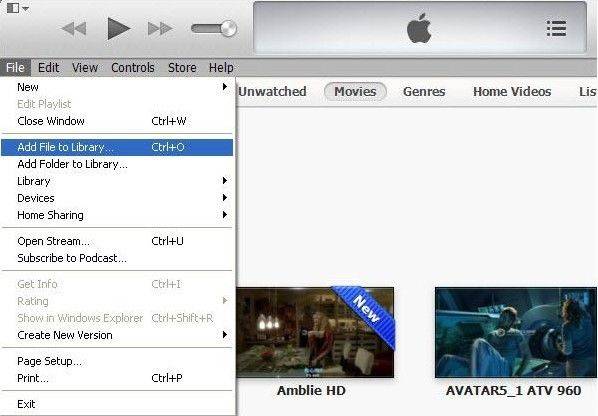
Task: Open the Help menu
Action: [221, 67]
